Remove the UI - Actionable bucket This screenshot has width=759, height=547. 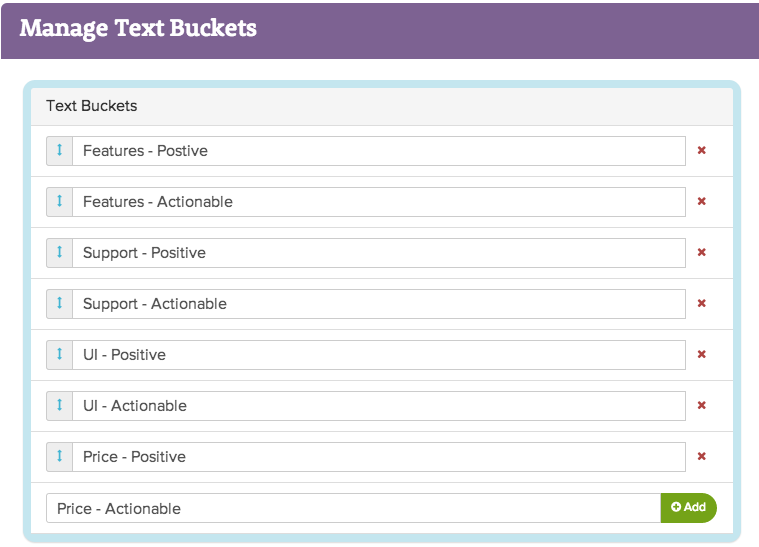coord(701,406)
